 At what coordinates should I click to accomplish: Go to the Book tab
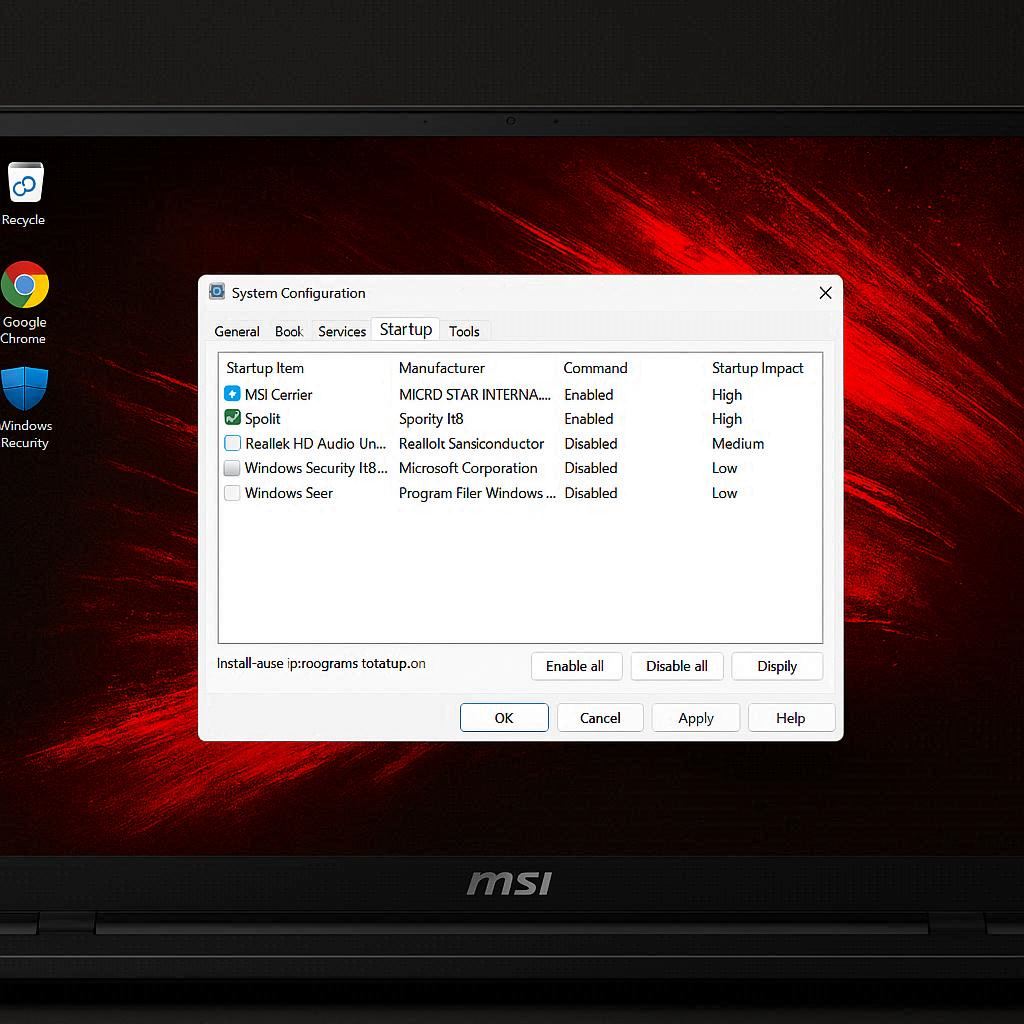point(289,331)
